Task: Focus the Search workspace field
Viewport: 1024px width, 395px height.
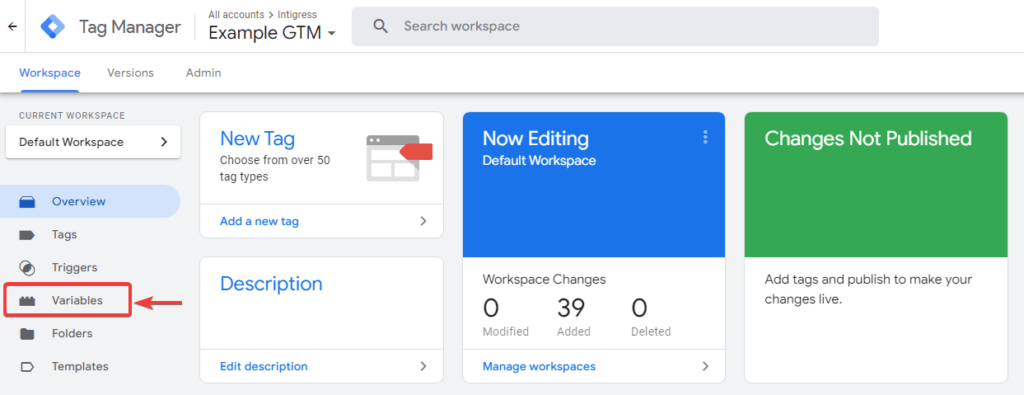Action: coord(615,27)
